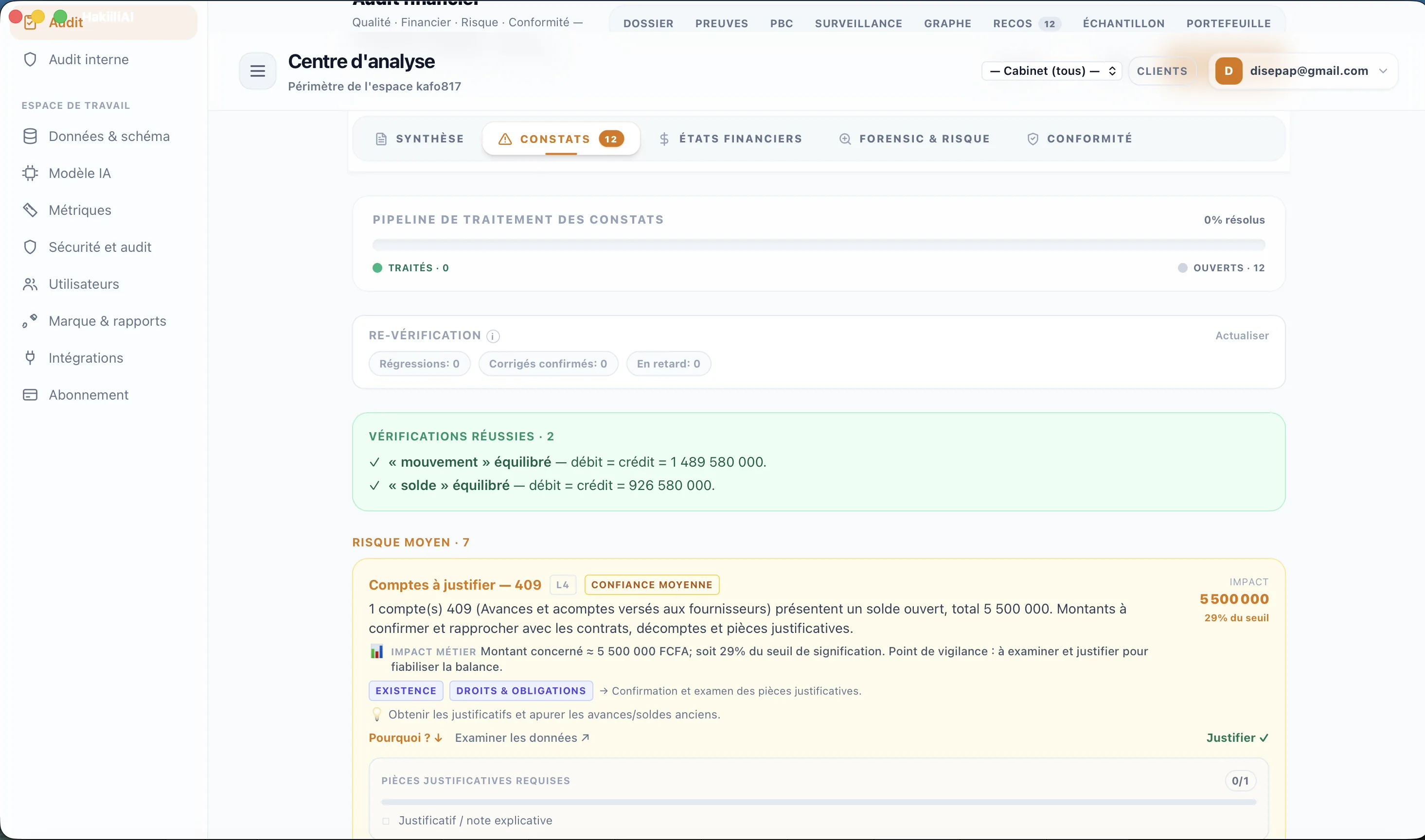Click Justifier on the 409 finding

pyautogui.click(x=1237, y=737)
